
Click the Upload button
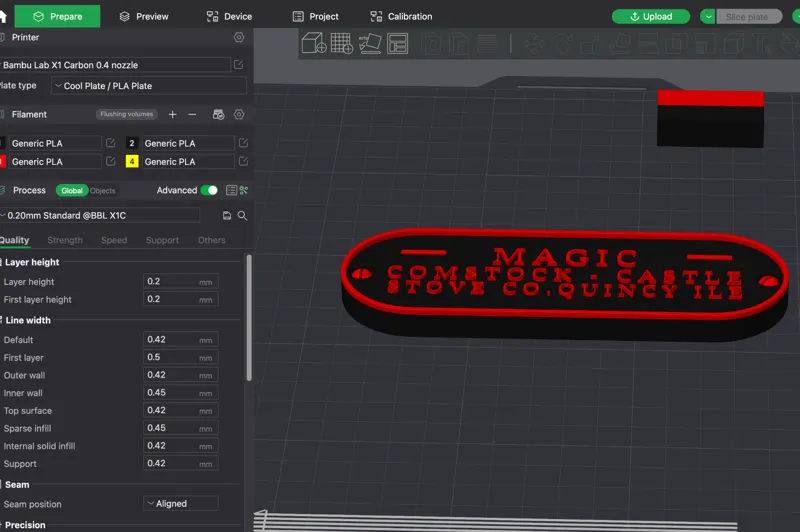click(651, 16)
